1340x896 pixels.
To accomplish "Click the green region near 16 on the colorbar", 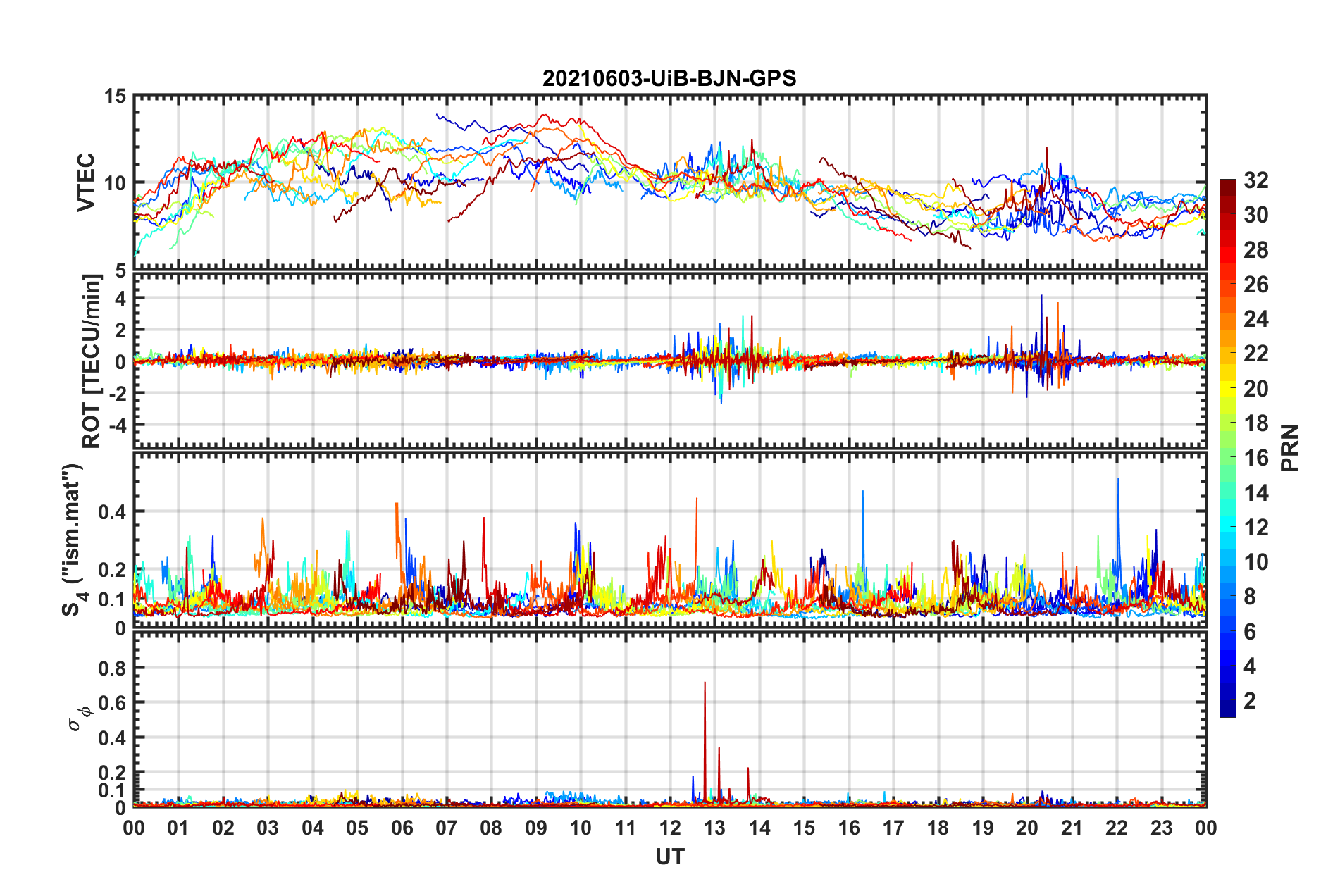I will (x=1228, y=458).
